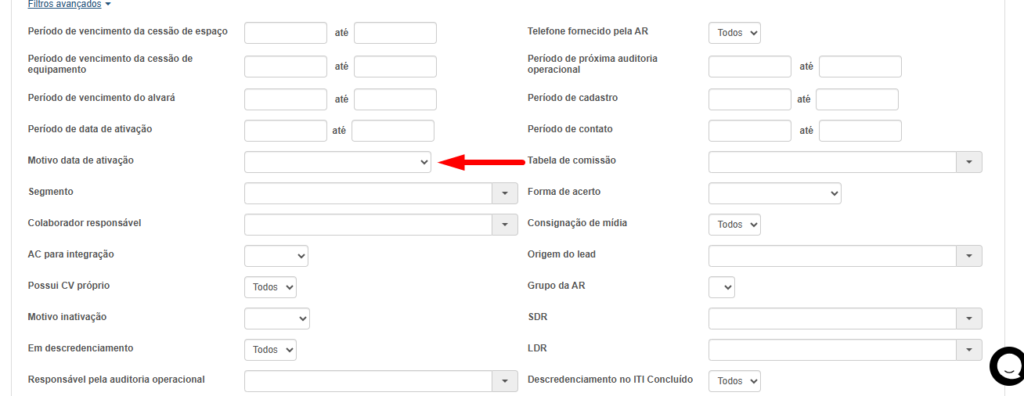Click end date for próxima auditoria operacional

[860, 67]
